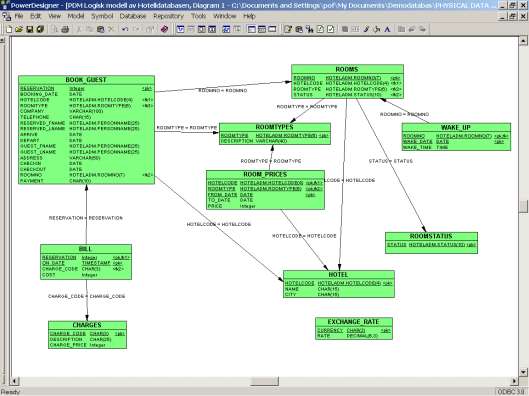The height and width of the screenshot is (396, 529).
Task: Open the Edit menu
Action: point(35,16)
